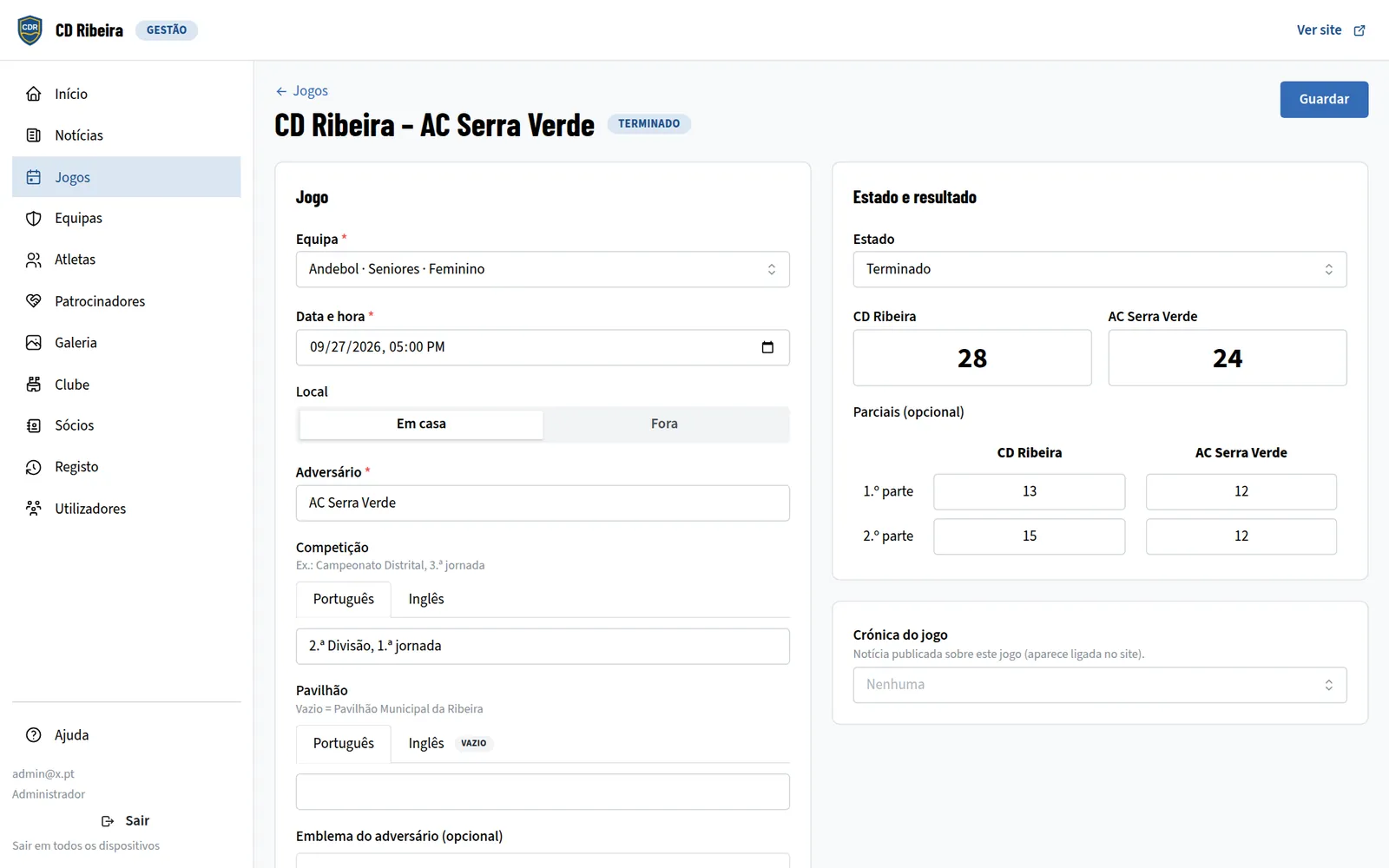
Task: Click the Sair logout arrow icon
Action: [x=108, y=821]
